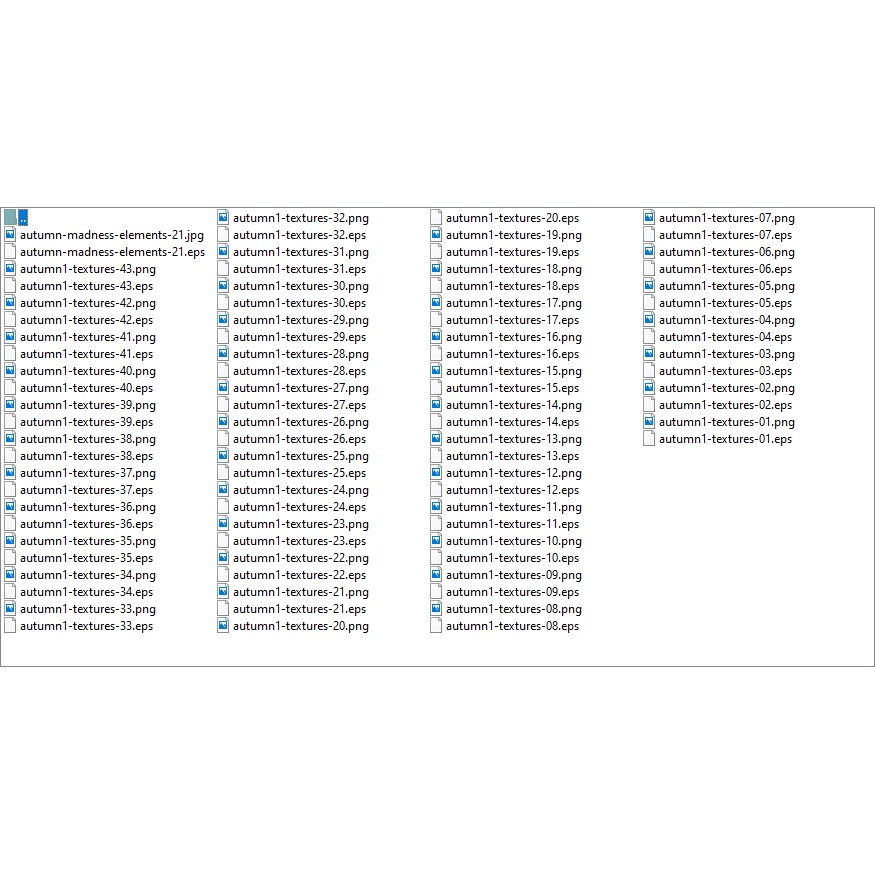Select file name autumn1-textures-02.png
This screenshot has height=875, width=875.
pos(727,388)
